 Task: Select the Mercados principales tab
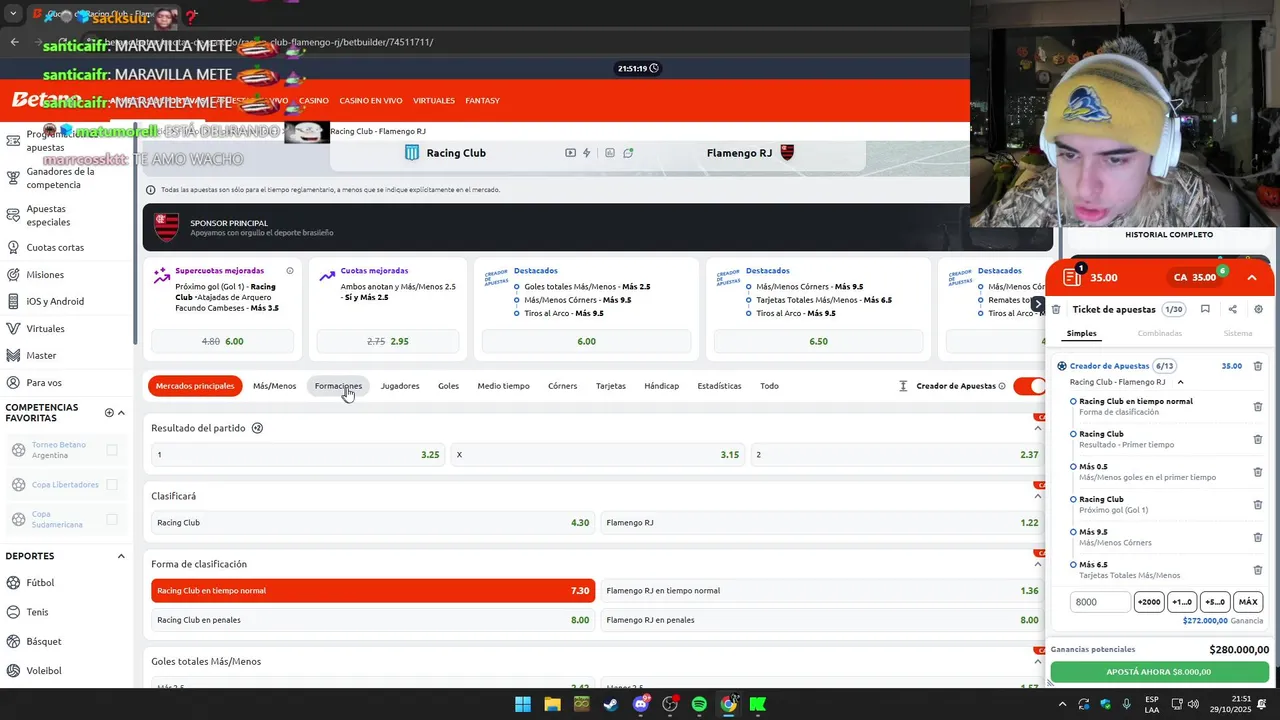point(195,386)
